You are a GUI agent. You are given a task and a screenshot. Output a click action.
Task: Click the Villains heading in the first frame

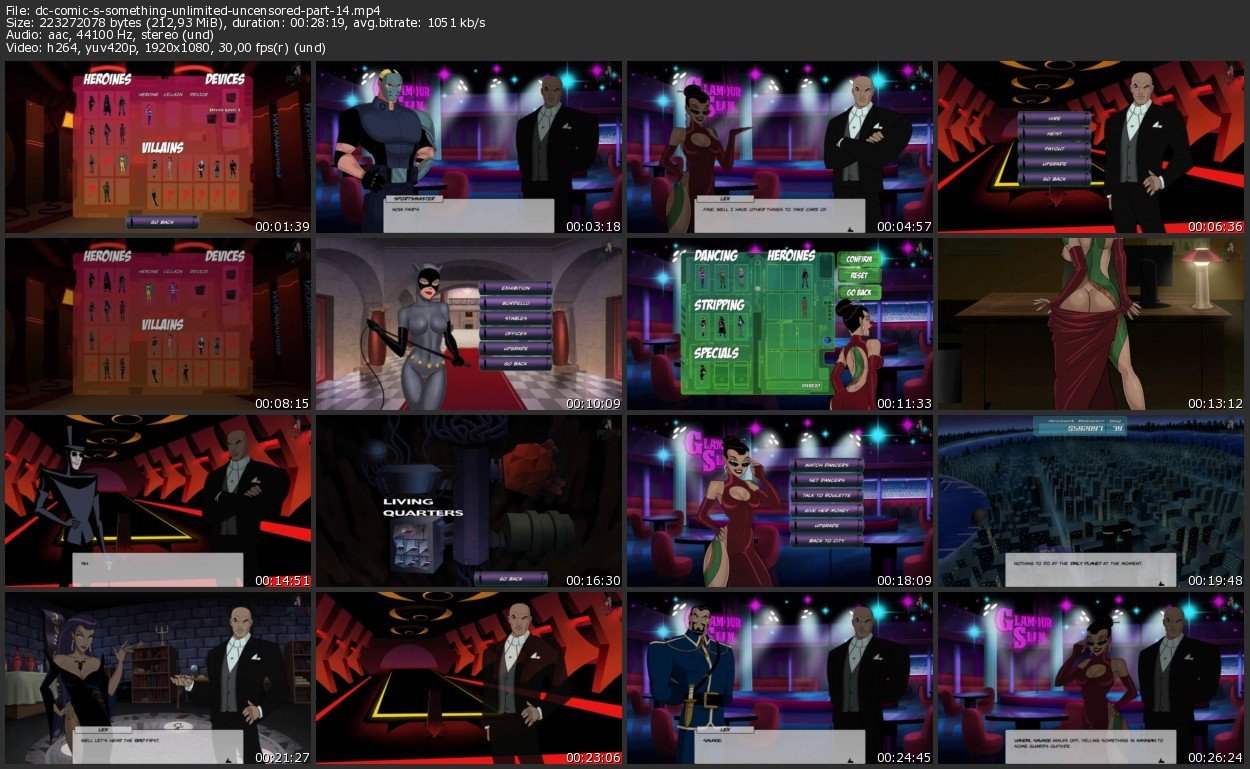tap(161, 147)
